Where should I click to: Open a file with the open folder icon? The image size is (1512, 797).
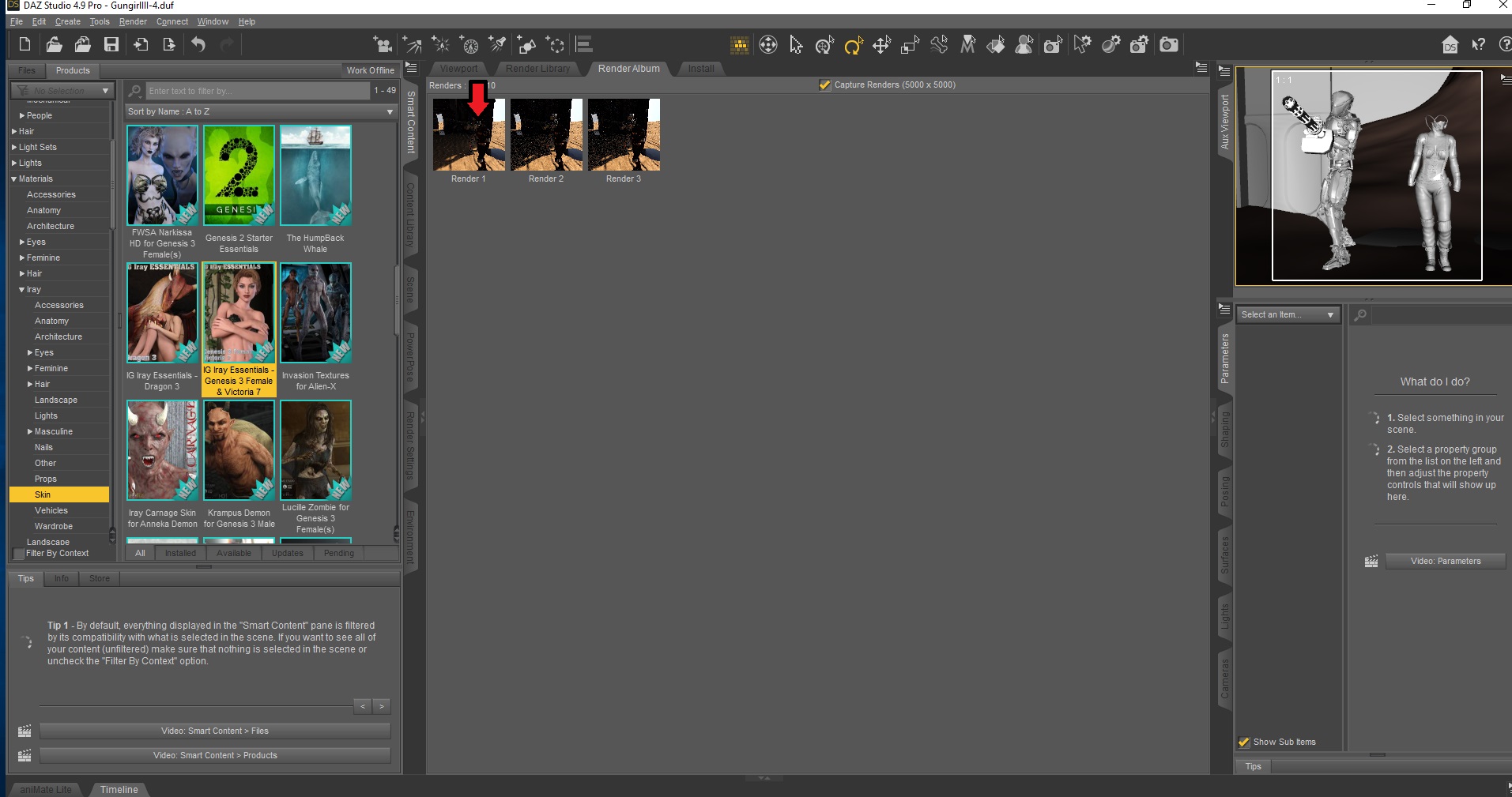[x=54, y=45]
